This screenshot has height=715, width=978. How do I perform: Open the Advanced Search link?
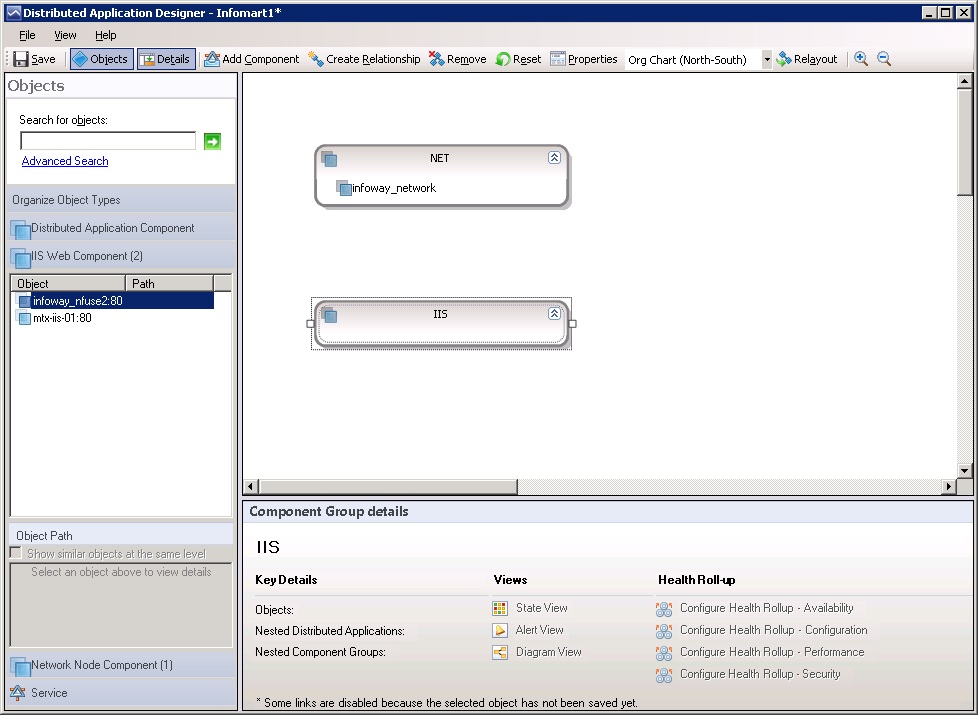coord(65,161)
